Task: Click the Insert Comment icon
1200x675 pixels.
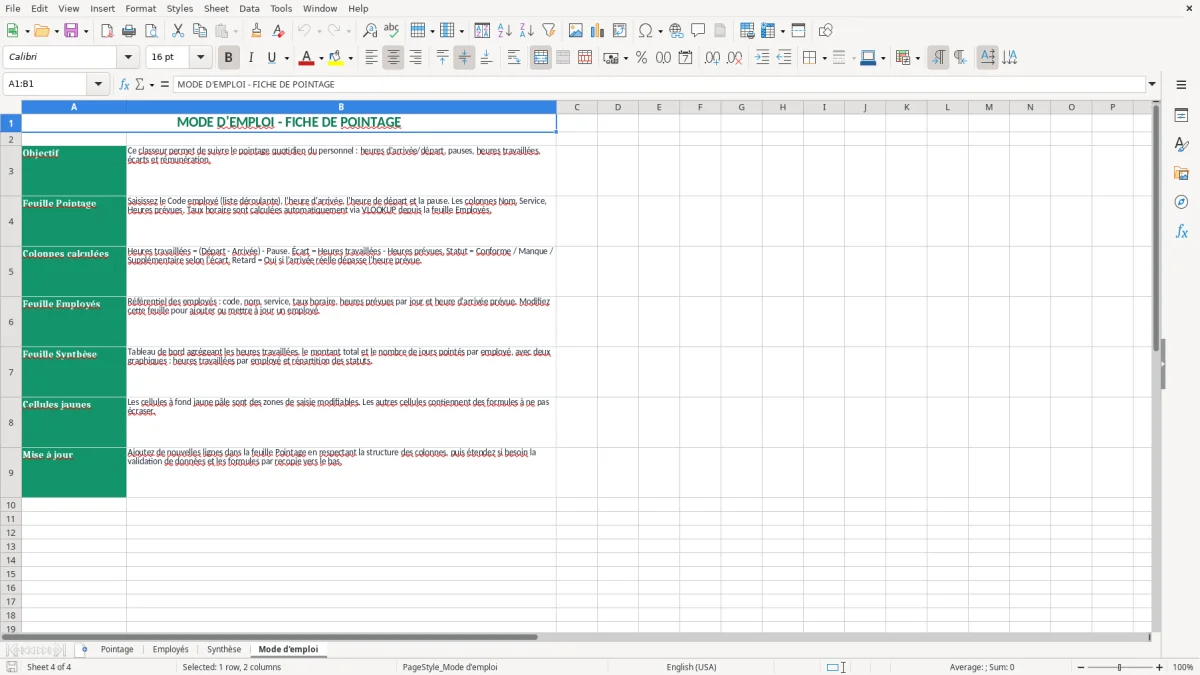Action: coord(698,31)
